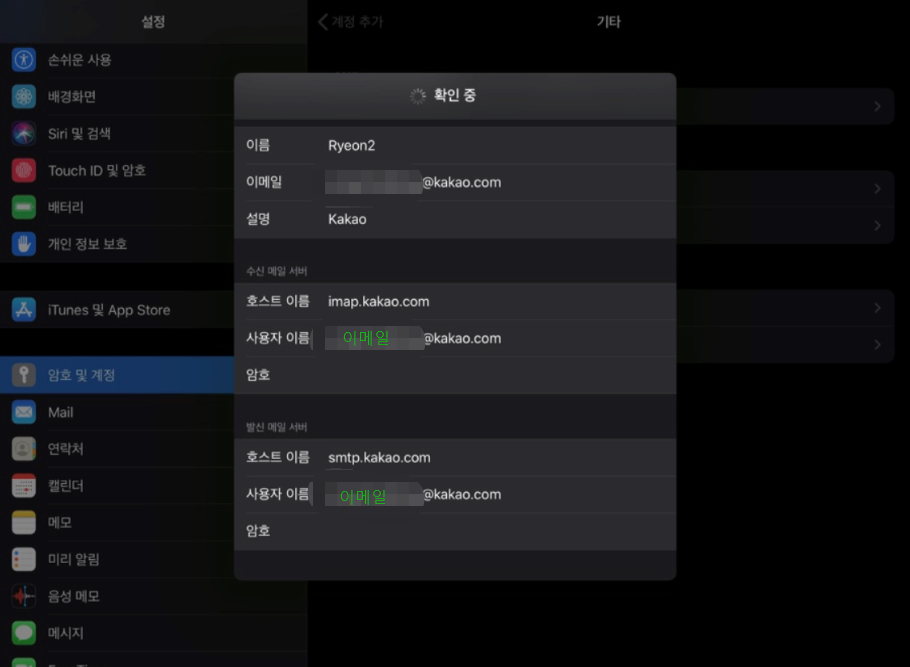Open the 캘린더 settings row
The image size is (910, 667).
tap(117, 486)
